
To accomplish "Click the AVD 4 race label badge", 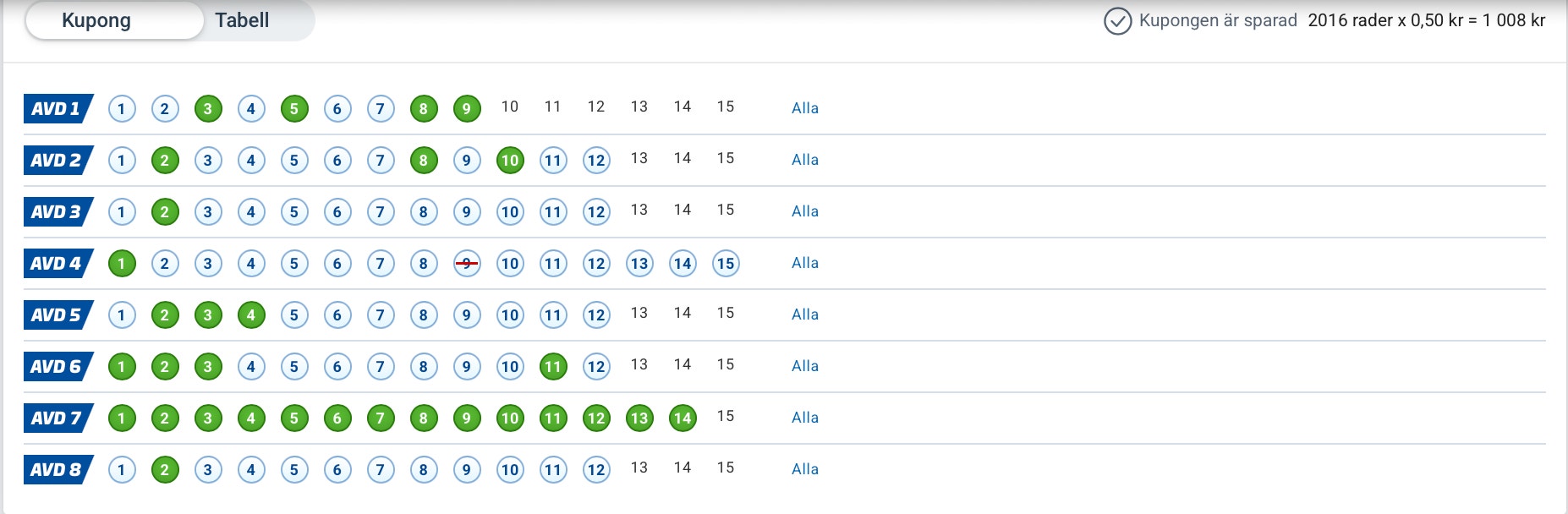I will (x=58, y=263).
